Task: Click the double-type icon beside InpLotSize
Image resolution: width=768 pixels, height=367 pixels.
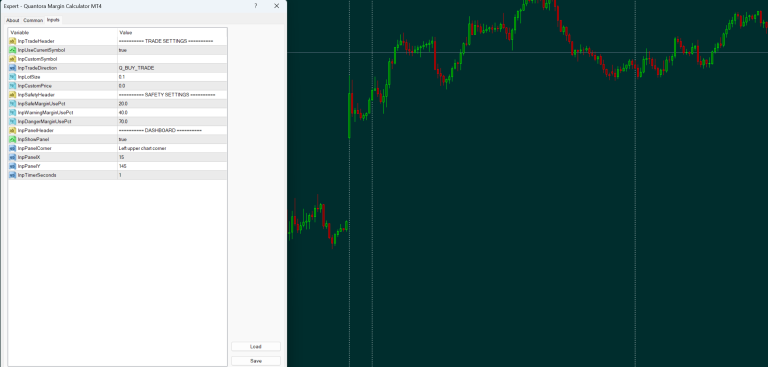Action: 13,77
